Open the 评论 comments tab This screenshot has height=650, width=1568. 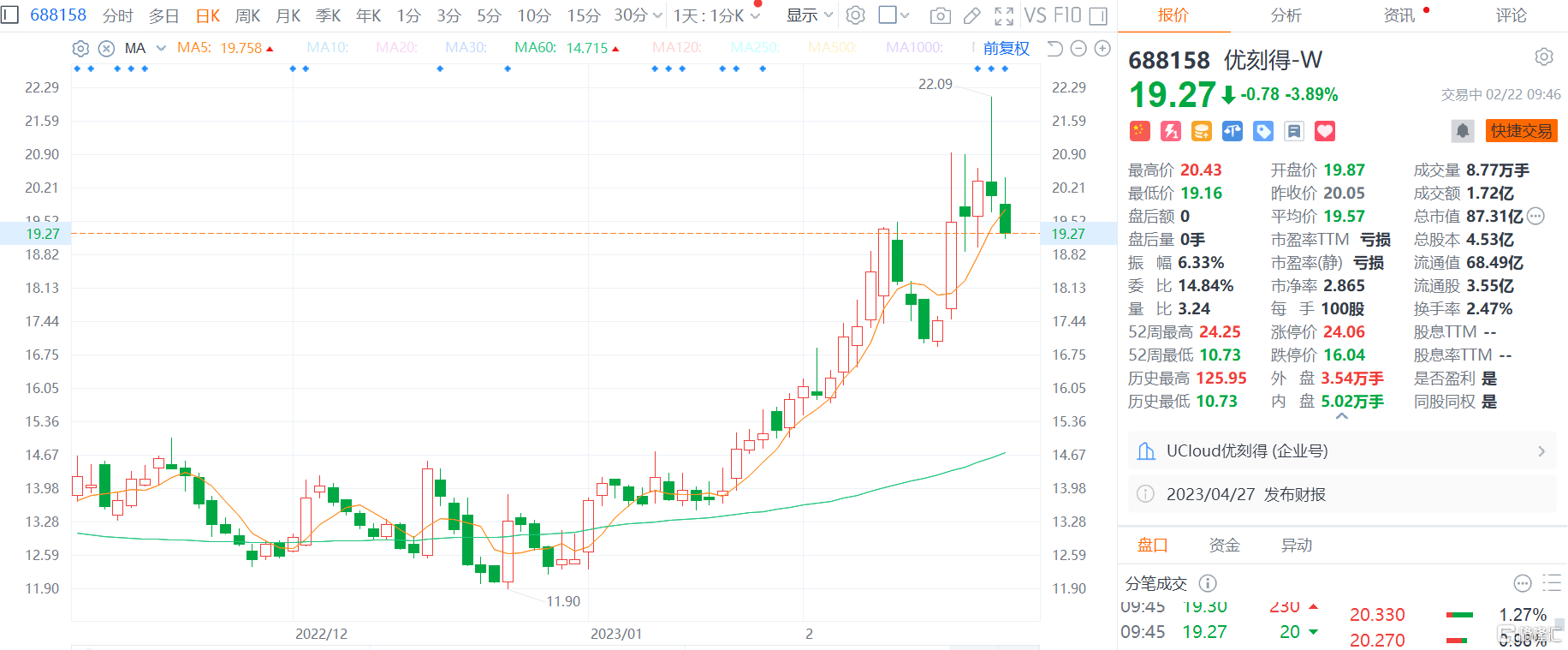(x=1512, y=15)
